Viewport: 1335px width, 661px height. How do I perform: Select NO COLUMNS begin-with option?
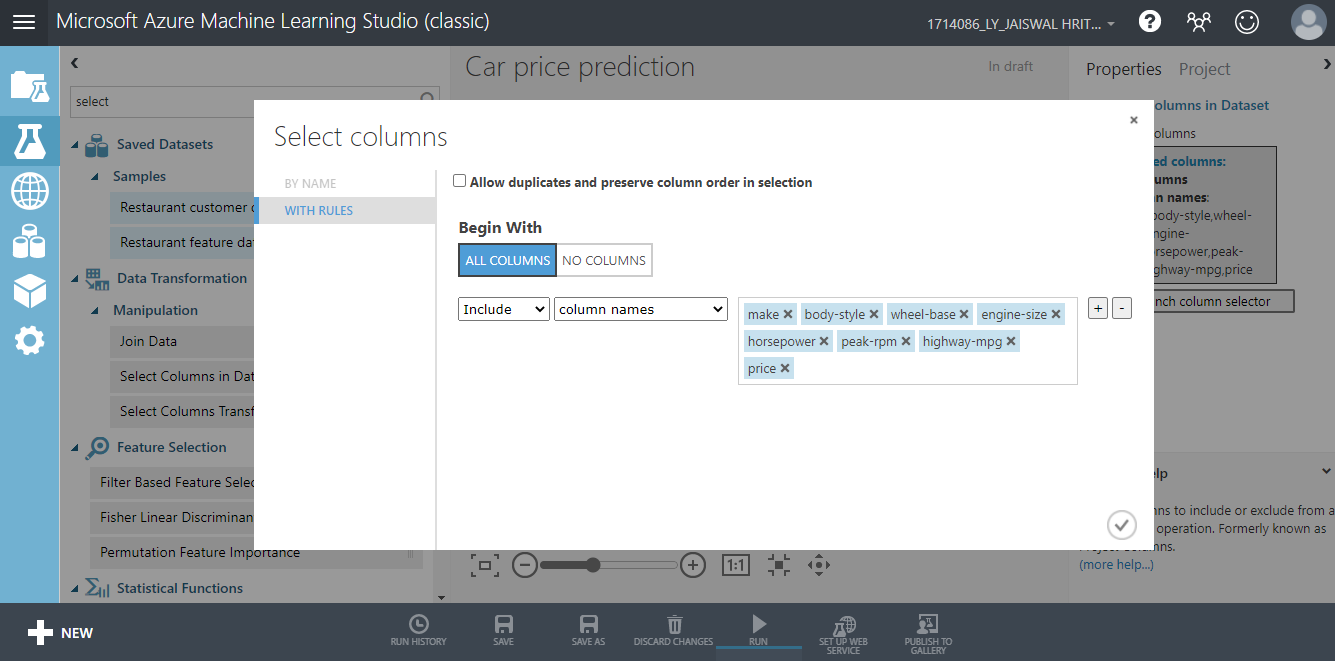tap(604, 260)
